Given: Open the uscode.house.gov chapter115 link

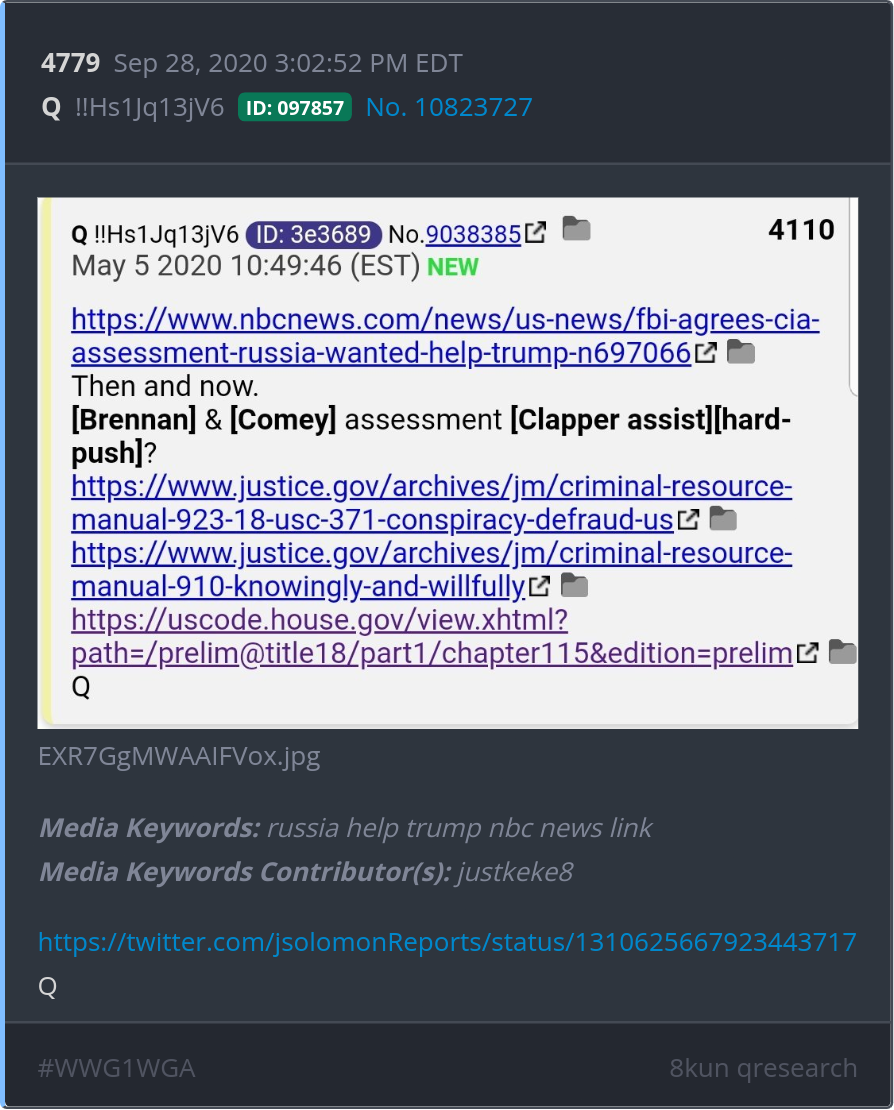Looking at the screenshot, I should (432, 636).
